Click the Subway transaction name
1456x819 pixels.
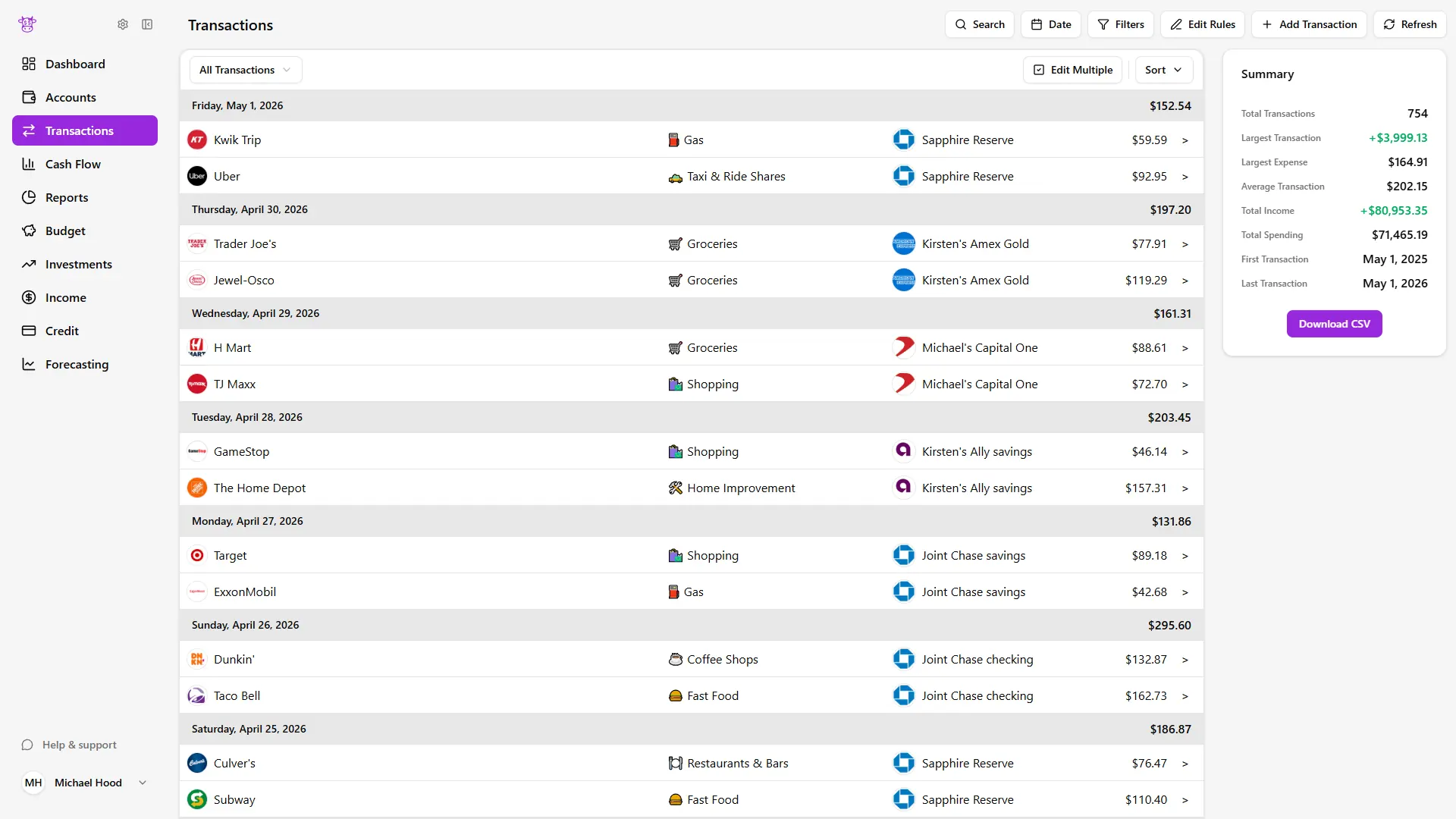pyautogui.click(x=234, y=799)
